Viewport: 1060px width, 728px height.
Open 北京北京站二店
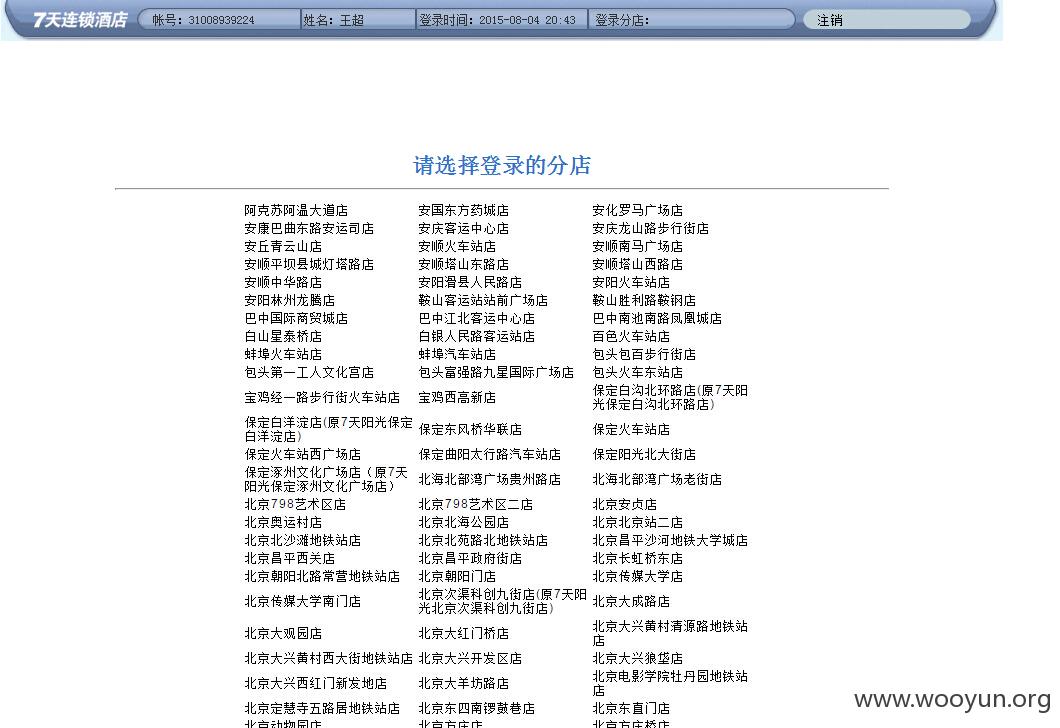click(x=637, y=523)
